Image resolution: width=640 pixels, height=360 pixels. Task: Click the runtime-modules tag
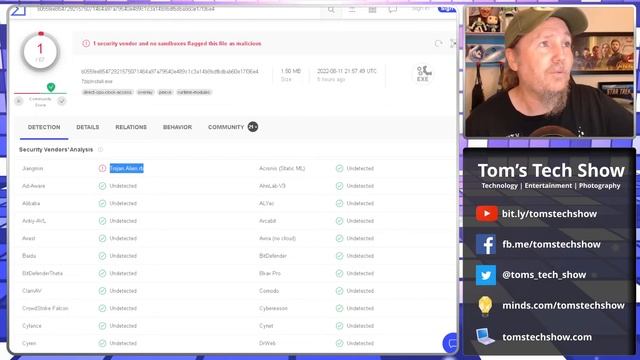coord(194,92)
